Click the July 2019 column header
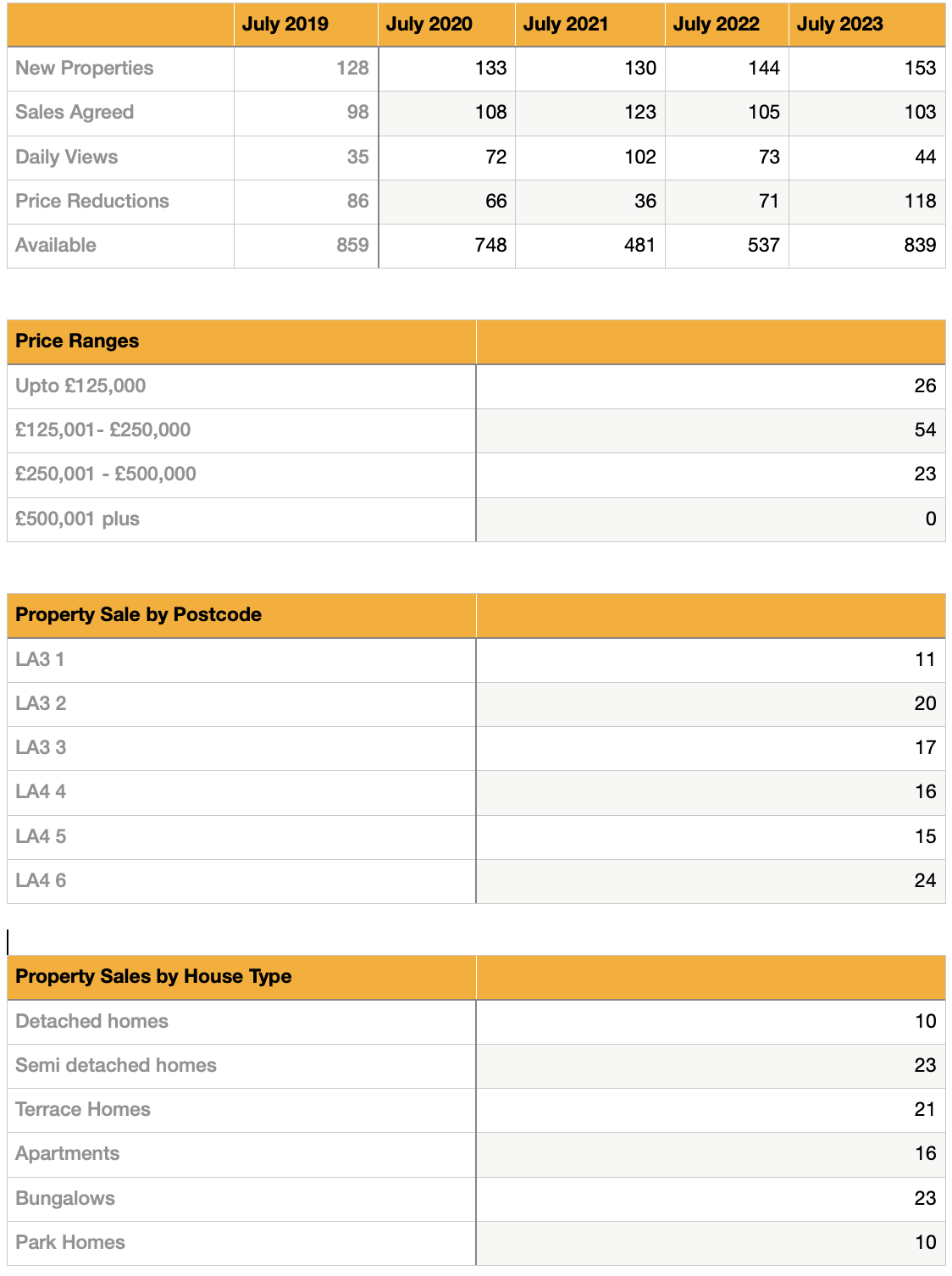 coord(285,24)
